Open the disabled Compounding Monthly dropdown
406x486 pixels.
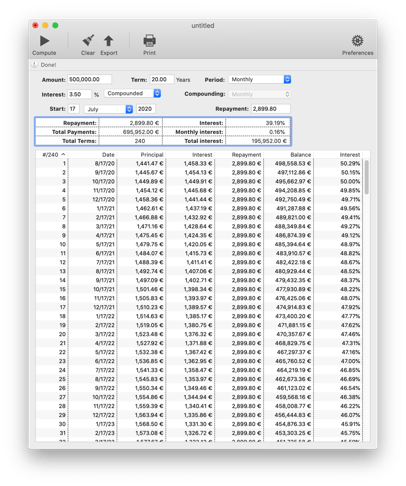(x=260, y=94)
